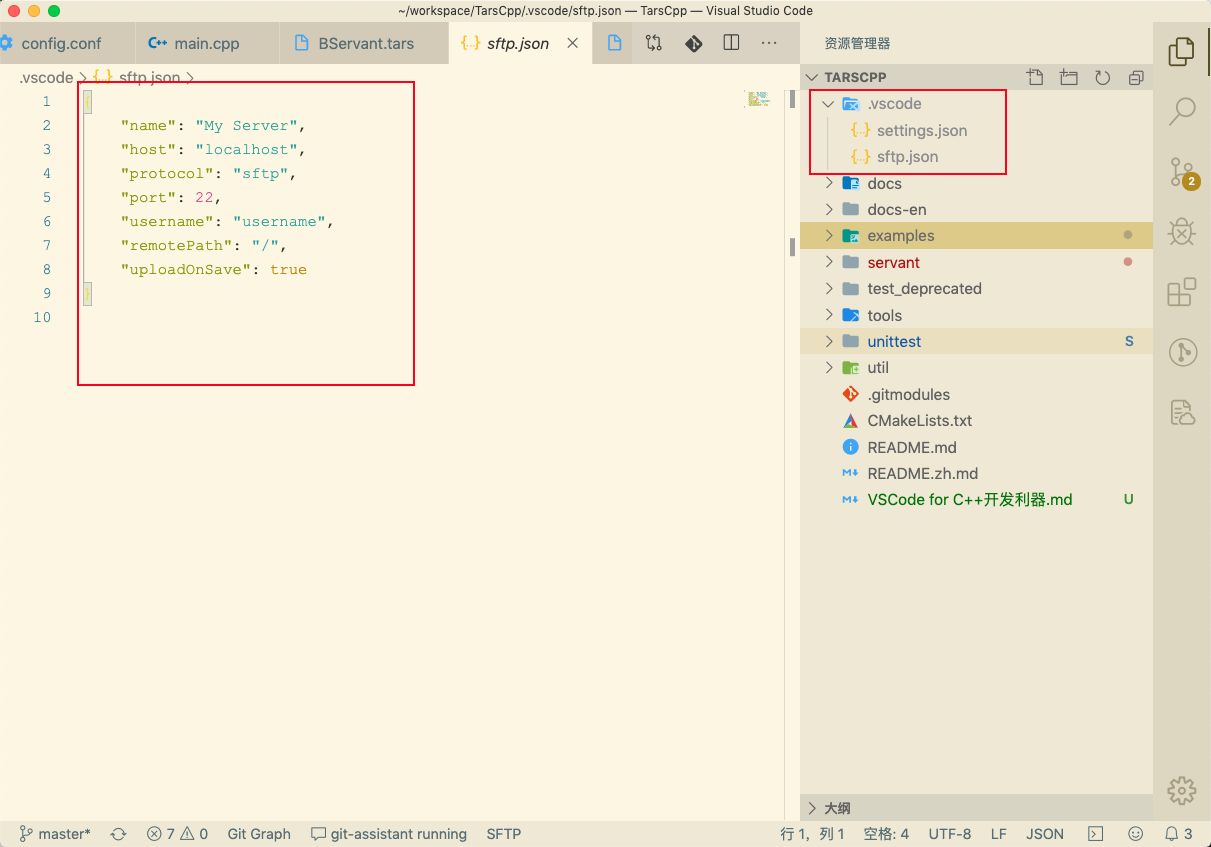The width and height of the screenshot is (1211, 847).
Task: Click the JSON language mode indicator
Action: 1045,834
